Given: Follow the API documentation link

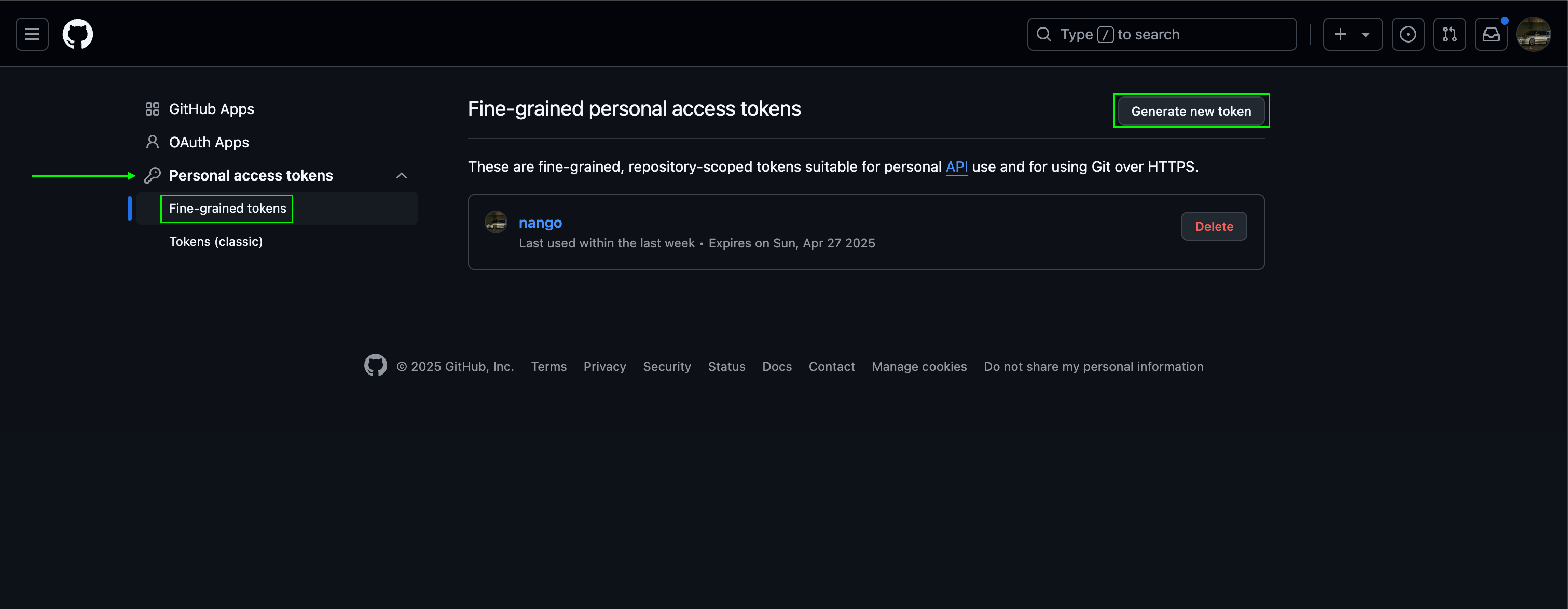Looking at the screenshot, I should point(956,167).
